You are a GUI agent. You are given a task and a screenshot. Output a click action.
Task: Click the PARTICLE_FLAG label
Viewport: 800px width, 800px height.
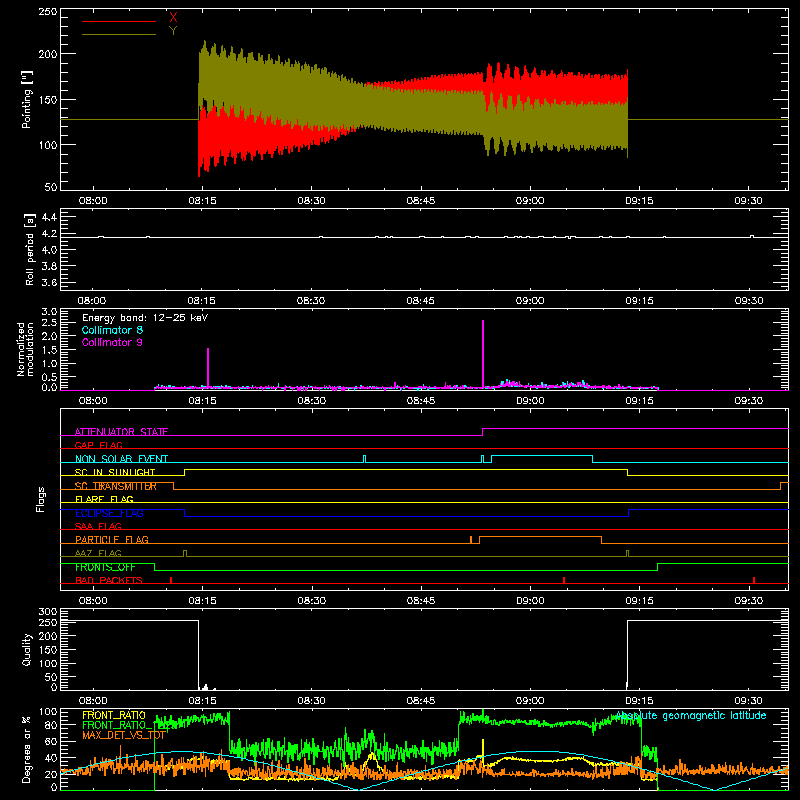coord(112,539)
